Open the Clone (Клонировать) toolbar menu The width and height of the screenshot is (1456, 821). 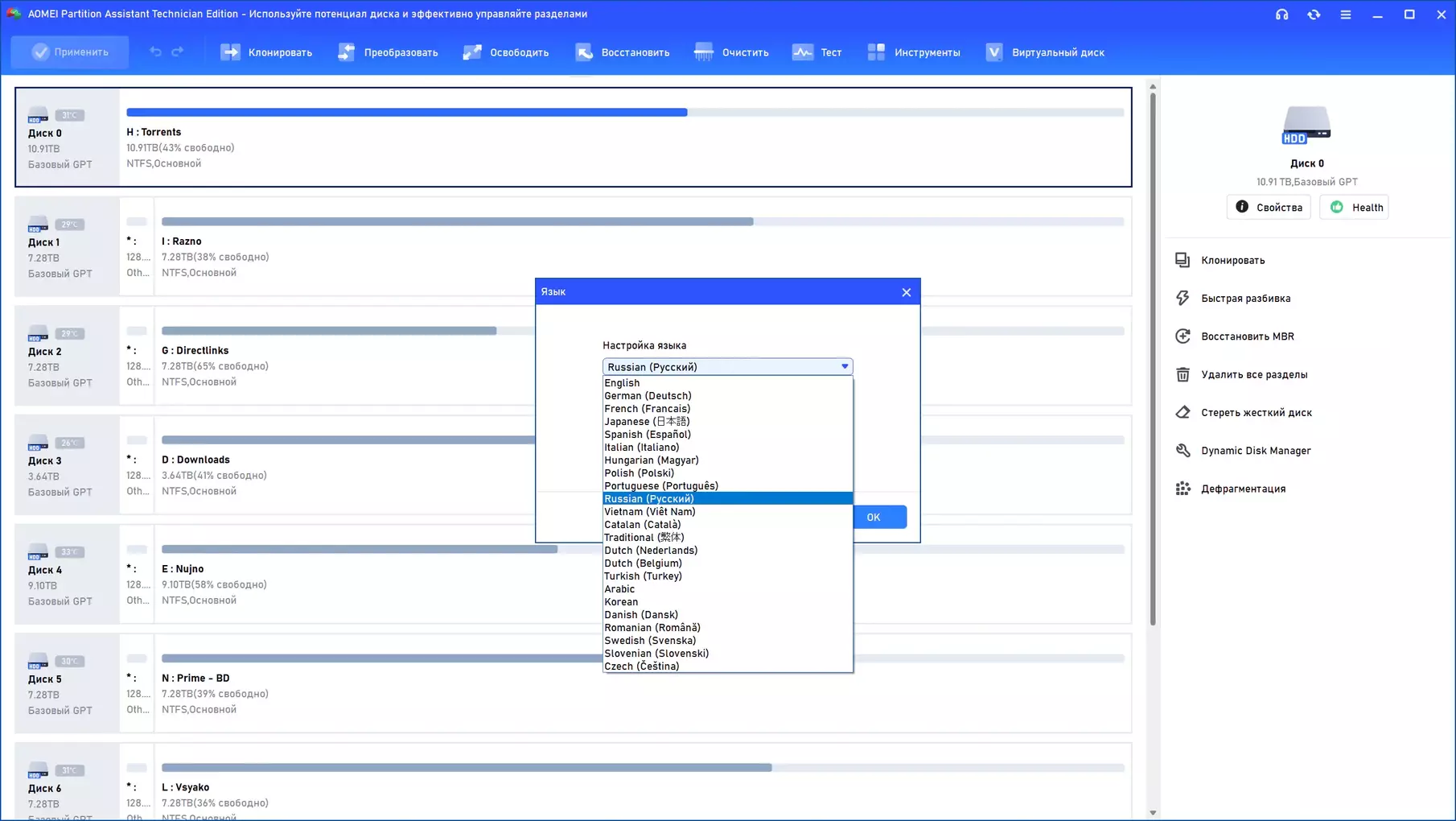point(266,52)
